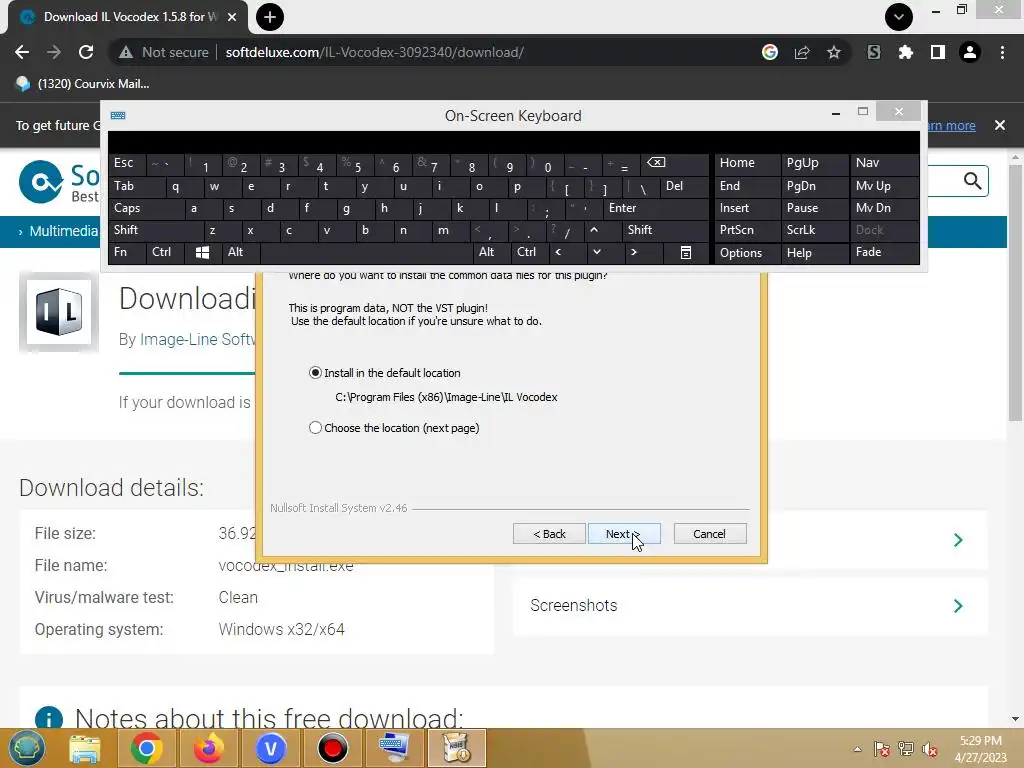Open File Explorer from taskbar

click(x=85, y=748)
